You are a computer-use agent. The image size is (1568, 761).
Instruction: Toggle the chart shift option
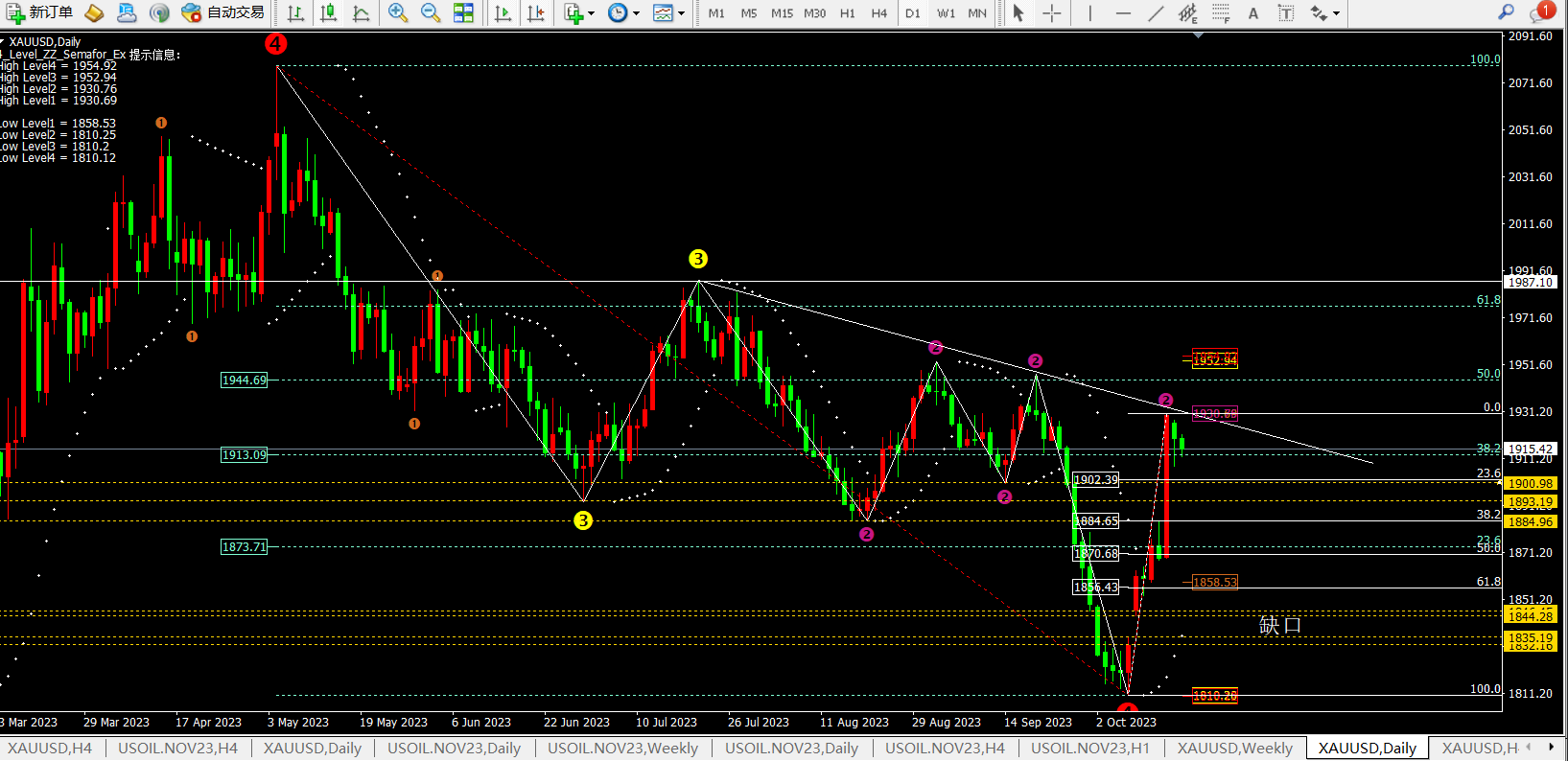536,12
